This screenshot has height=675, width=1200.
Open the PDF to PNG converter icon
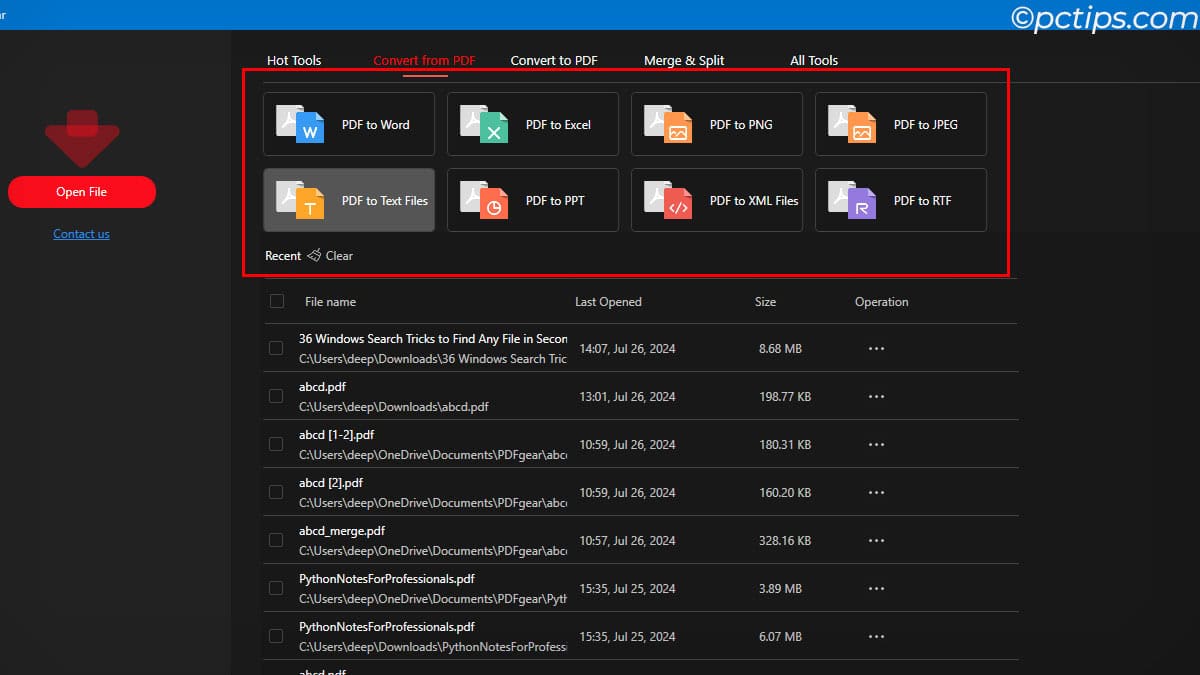[x=670, y=125]
